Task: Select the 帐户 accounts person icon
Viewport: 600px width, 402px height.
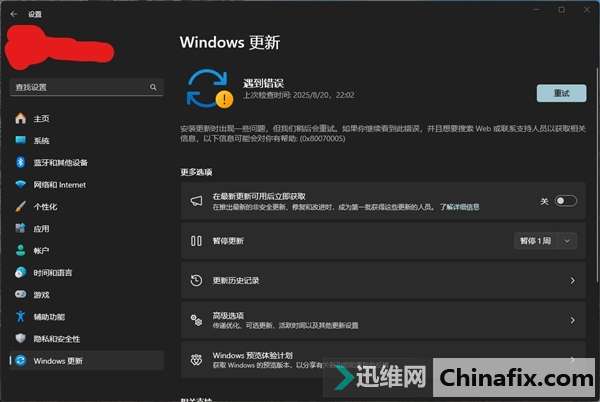Action: pyautogui.click(x=21, y=251)
